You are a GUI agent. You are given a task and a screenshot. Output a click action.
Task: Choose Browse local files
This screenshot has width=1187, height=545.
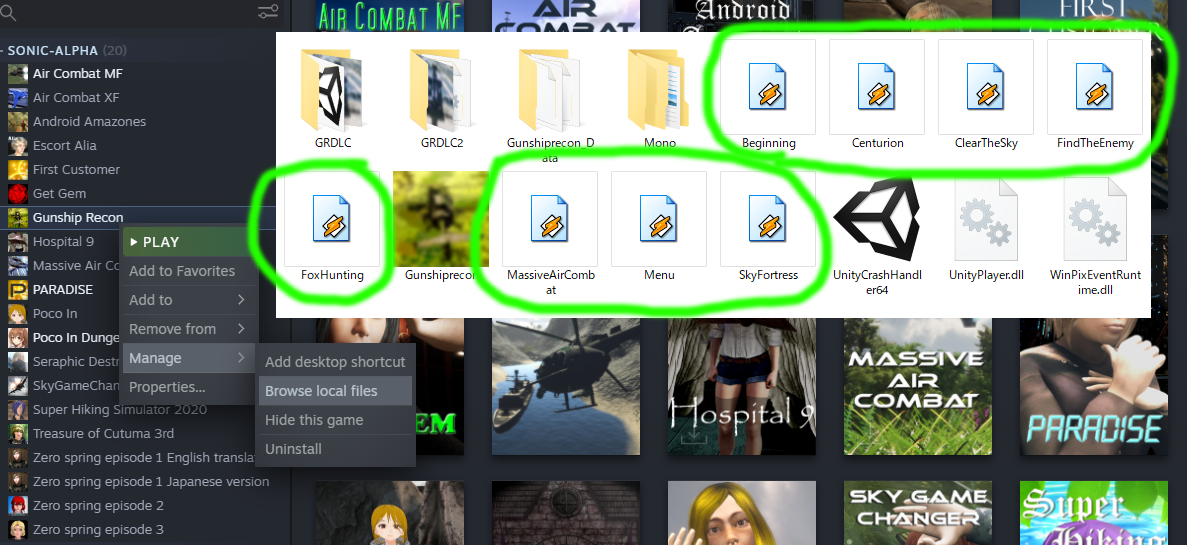click(335, 391)
